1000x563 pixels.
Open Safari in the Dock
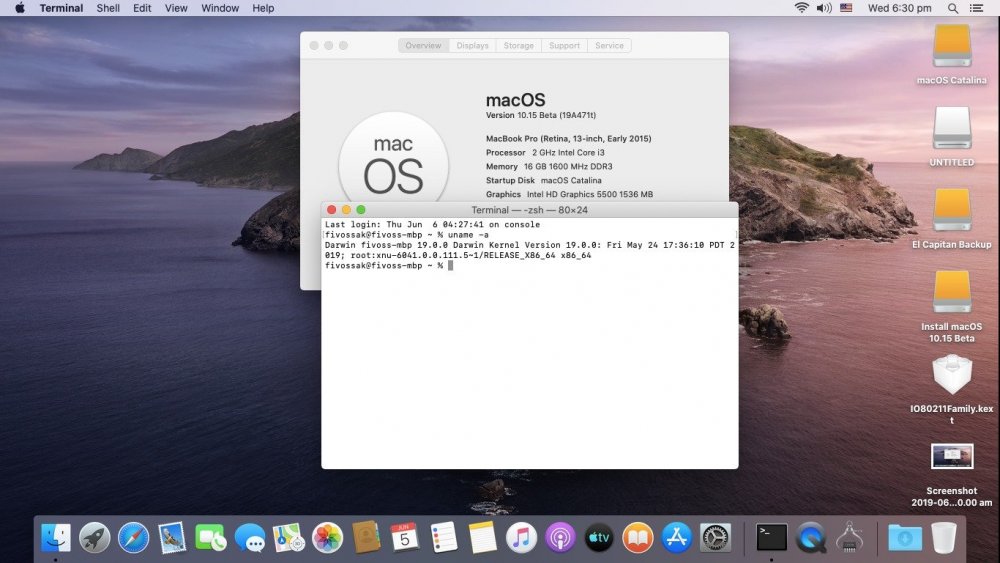pyautogui.click(x=133, y=537)
